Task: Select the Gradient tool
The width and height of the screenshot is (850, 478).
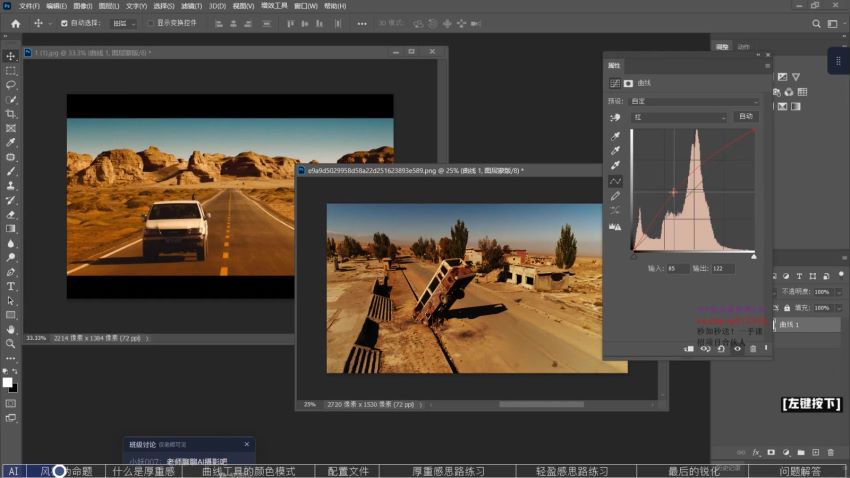Action: click(10, 229)
